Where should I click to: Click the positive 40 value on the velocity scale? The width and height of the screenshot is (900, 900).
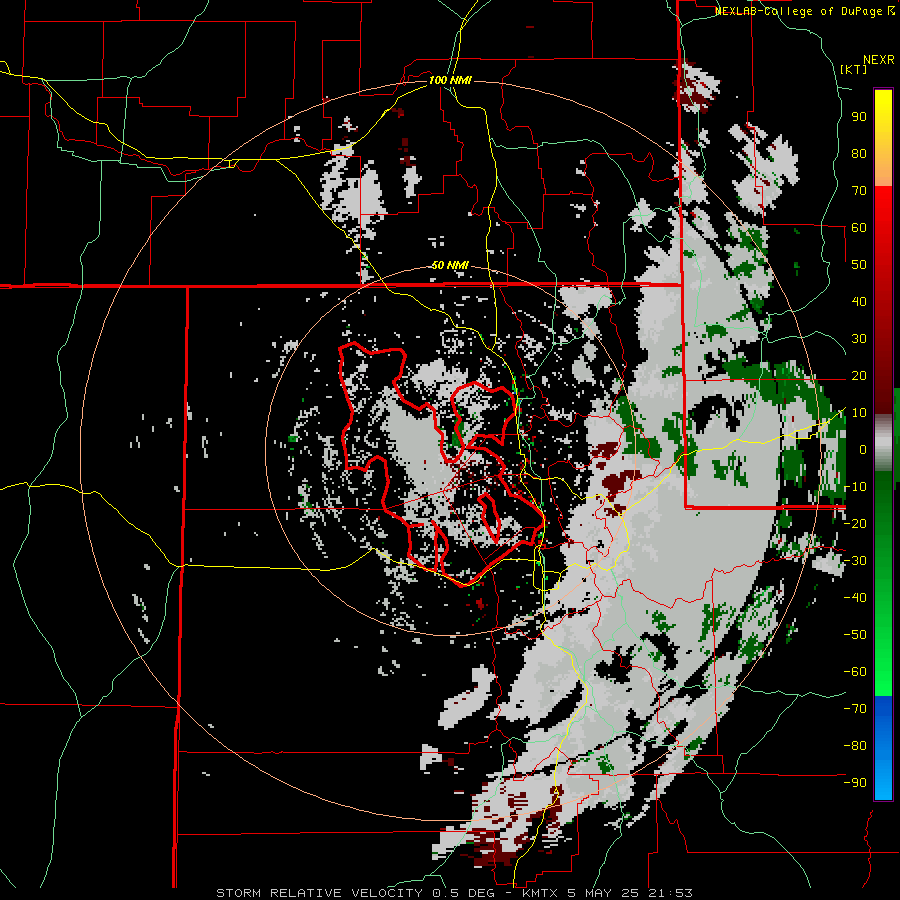coord(859,302)
